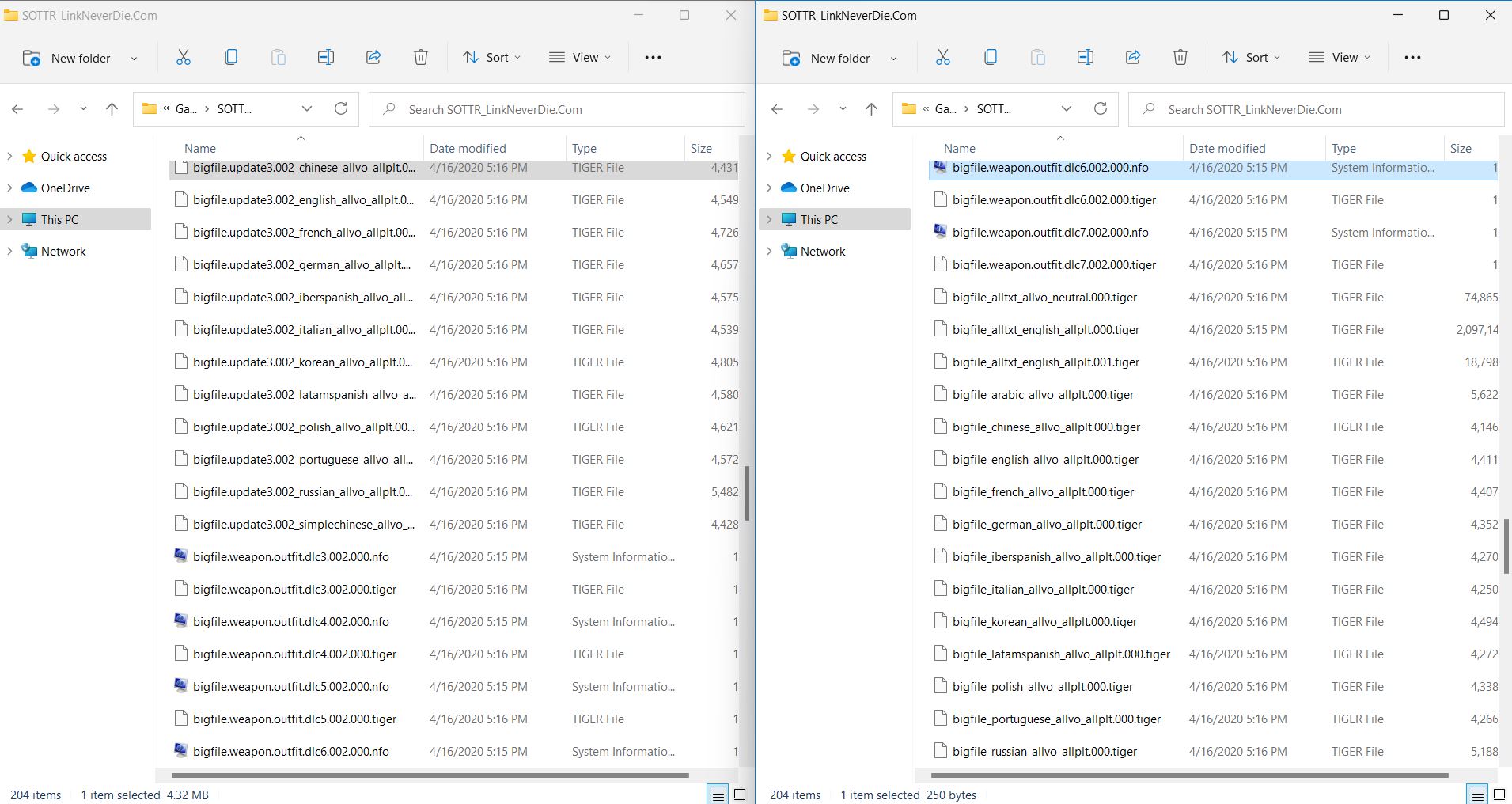Open See more menu in right window
This screenshot has height=804, width=1512.
pos(1412,57)
